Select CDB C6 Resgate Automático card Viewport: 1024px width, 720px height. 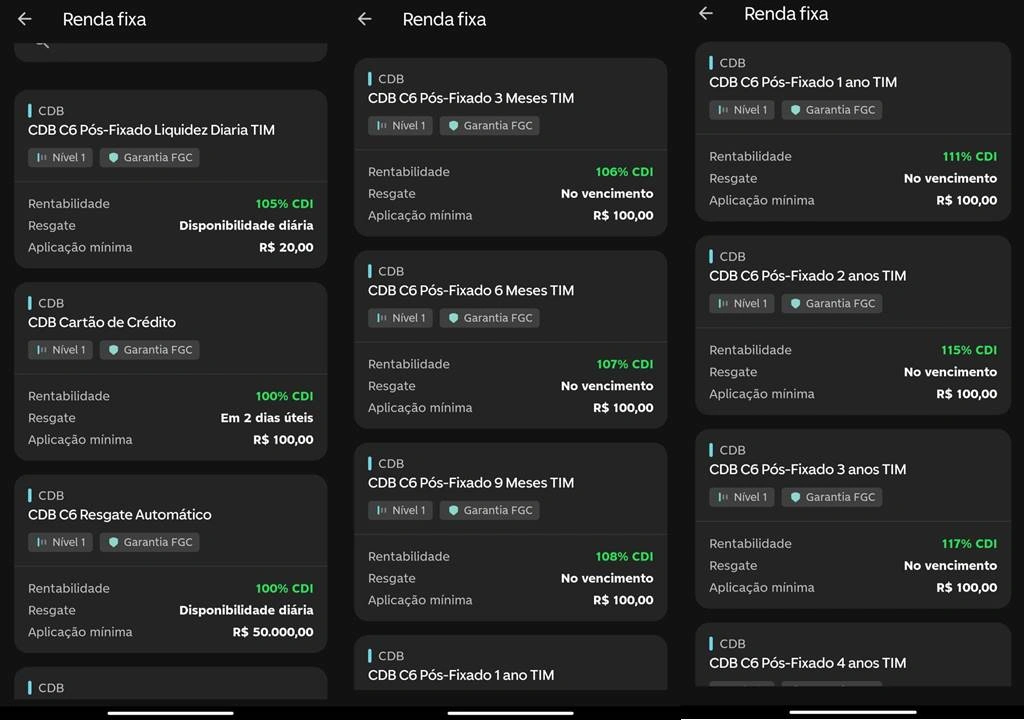click(120, 515)
